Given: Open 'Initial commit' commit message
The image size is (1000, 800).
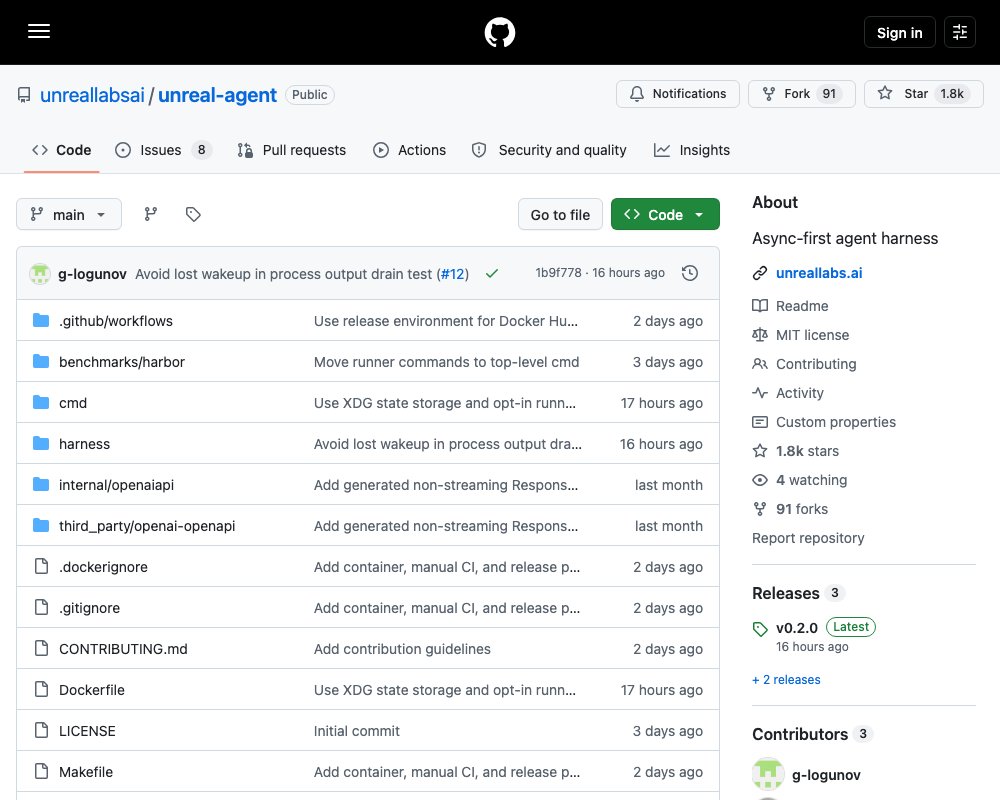Looking at the screenshot, I should tap(357, 731).
